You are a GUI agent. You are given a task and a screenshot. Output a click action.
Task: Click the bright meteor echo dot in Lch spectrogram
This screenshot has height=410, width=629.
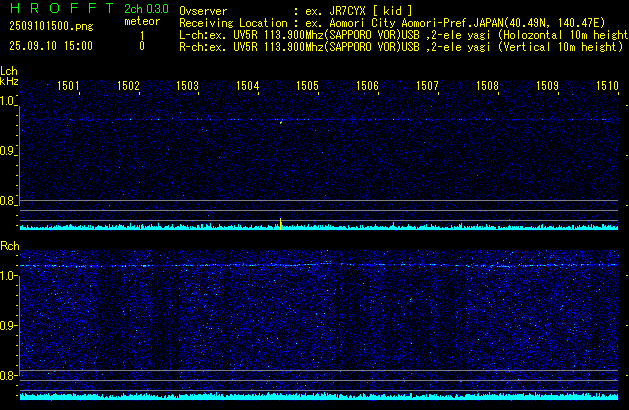pyautogui.click(x=281, y=122)
